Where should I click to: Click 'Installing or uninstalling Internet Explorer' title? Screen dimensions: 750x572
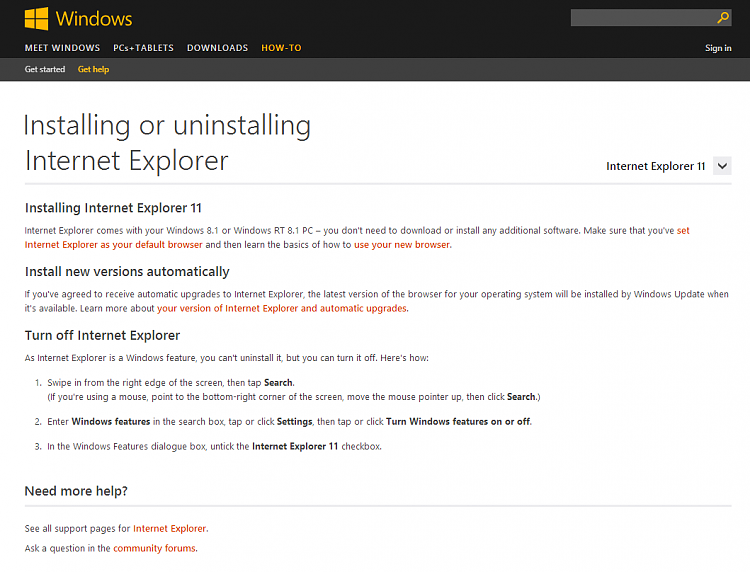[x=167, y=143]
